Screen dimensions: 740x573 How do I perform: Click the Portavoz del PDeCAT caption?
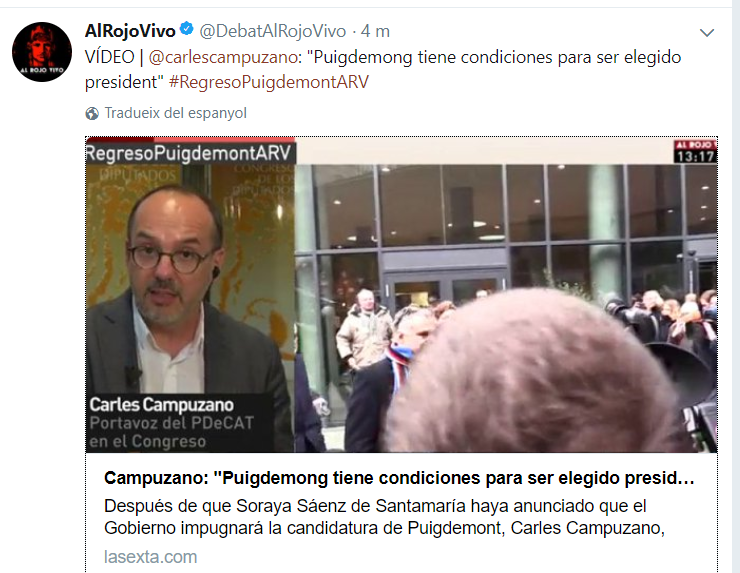coord(172,432)
